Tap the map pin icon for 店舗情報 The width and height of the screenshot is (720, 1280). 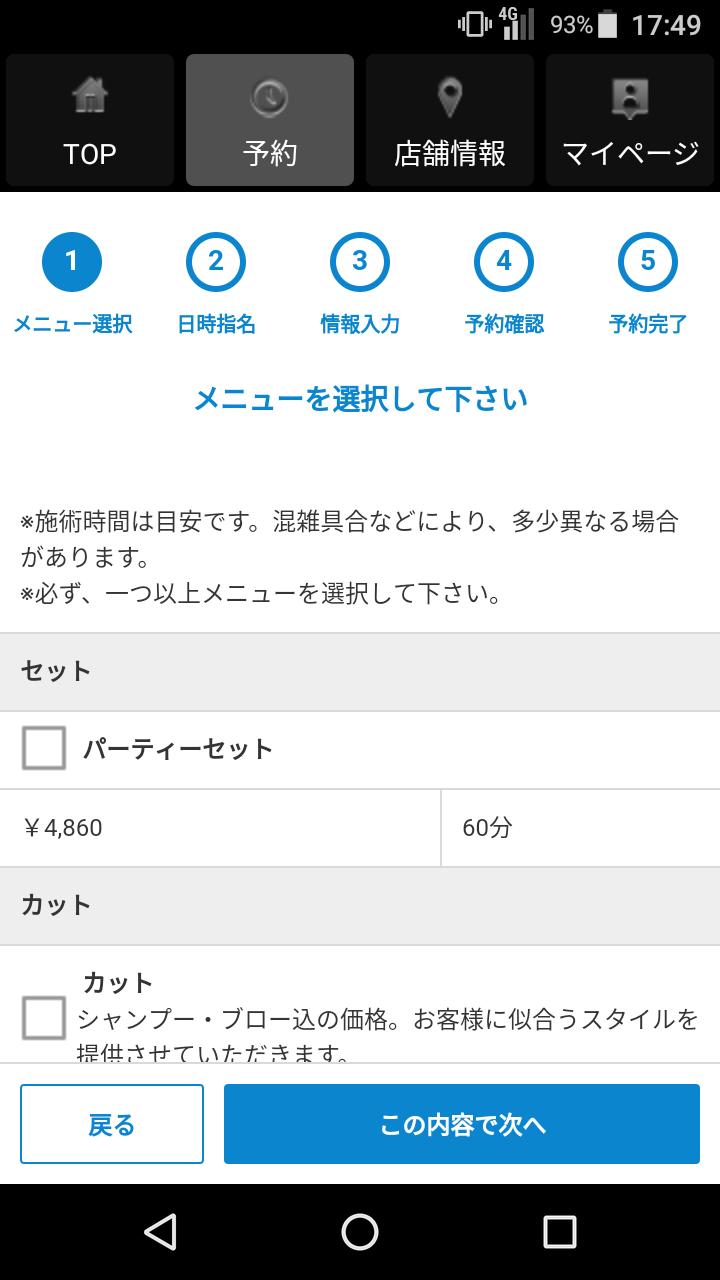450,98
